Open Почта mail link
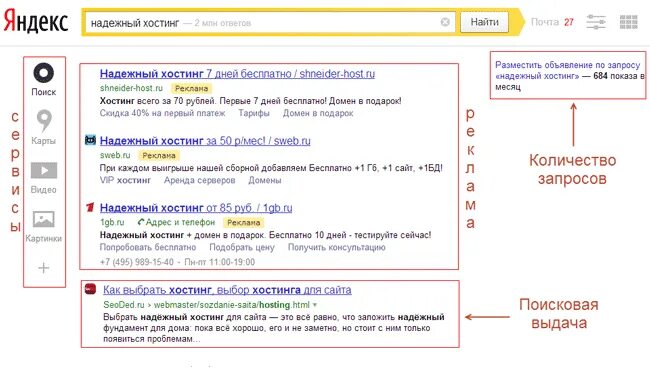Screen dimensions: 650x378 (545, 22)
